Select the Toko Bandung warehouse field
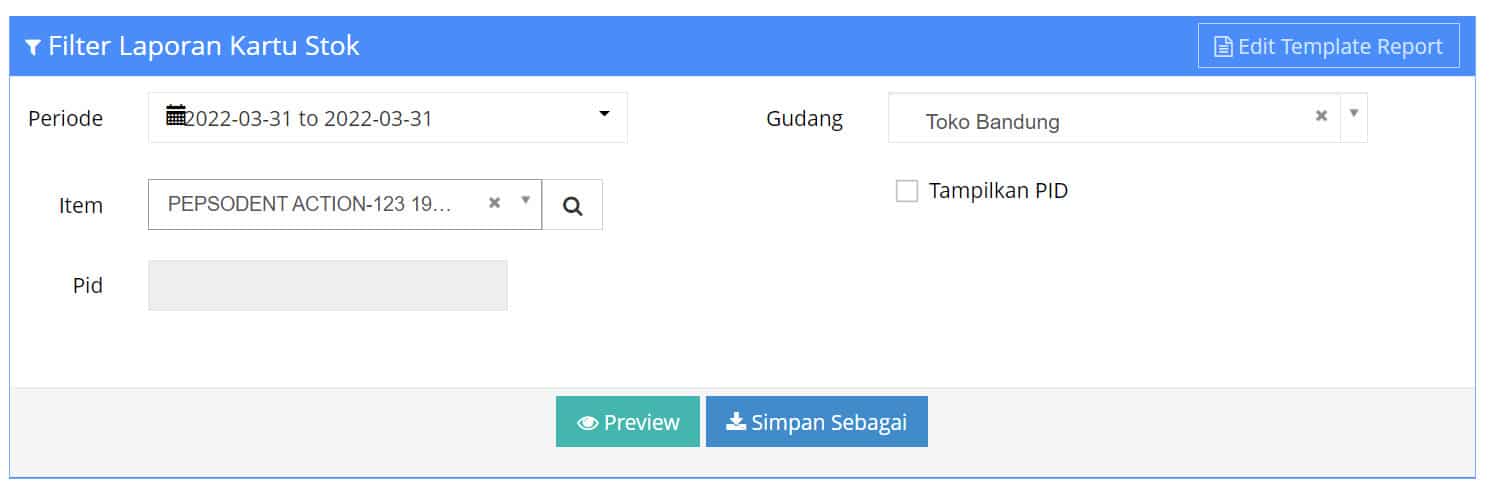This screenshot has width=1493, height=491. 1100,122
